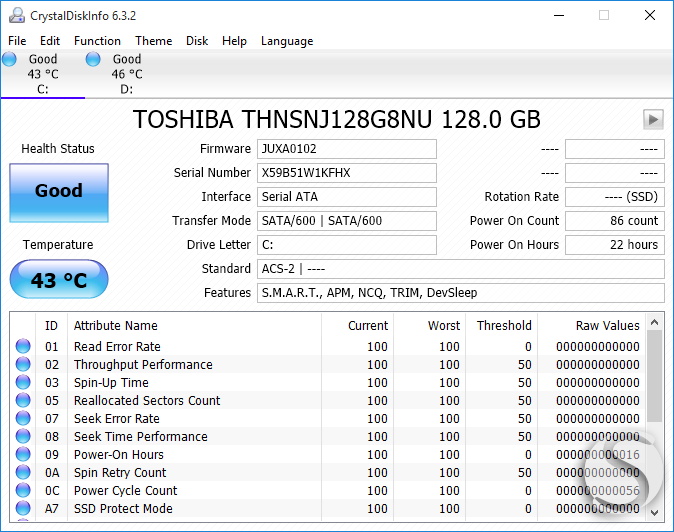This screenshot has height=532, width=674.
Task: Click the blue status orb for drive C:
Action: [9, 59]
